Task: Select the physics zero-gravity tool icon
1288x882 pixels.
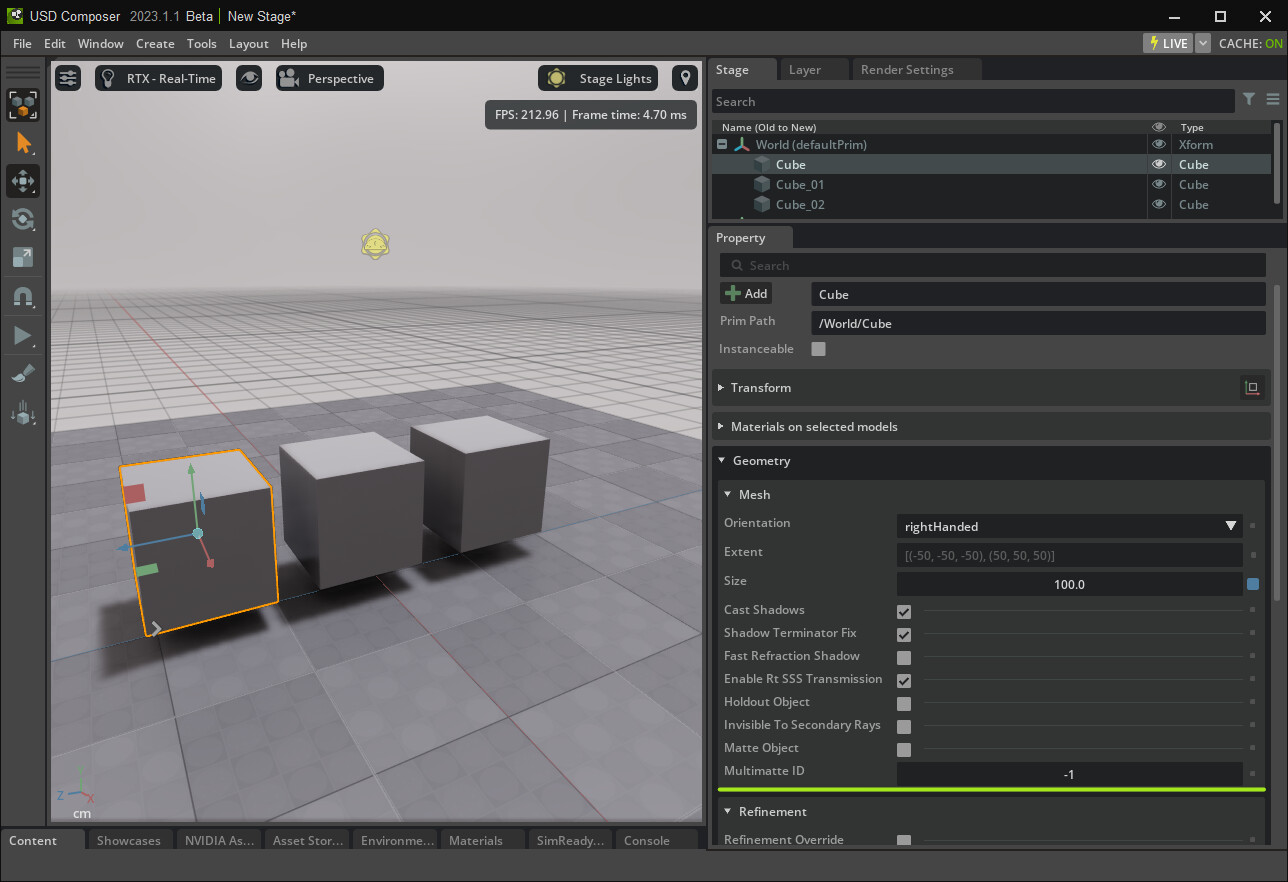Action: (23, 412)
